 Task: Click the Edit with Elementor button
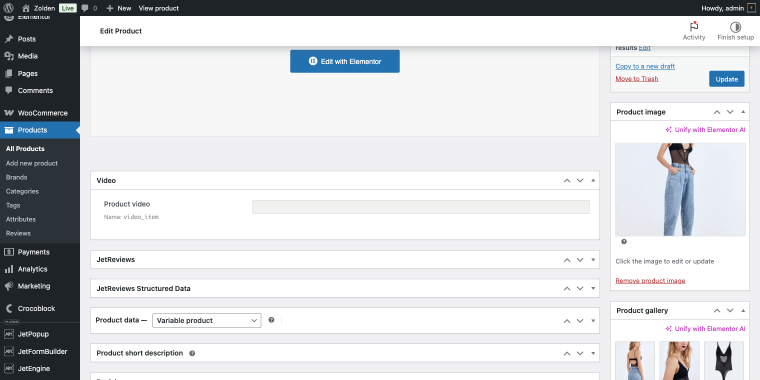click(x=345, y=62)
